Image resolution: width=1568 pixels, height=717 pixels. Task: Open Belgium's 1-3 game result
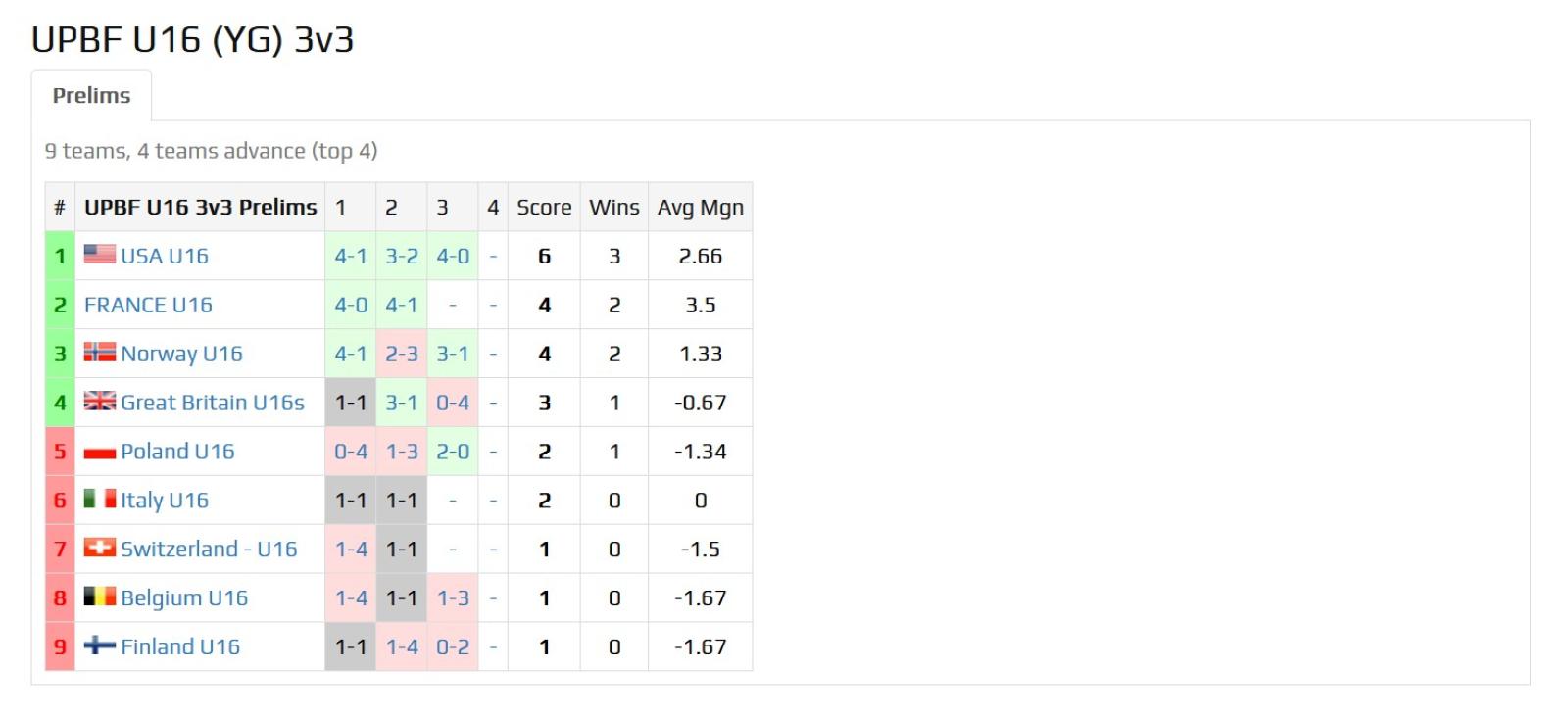tap(453, 598)
